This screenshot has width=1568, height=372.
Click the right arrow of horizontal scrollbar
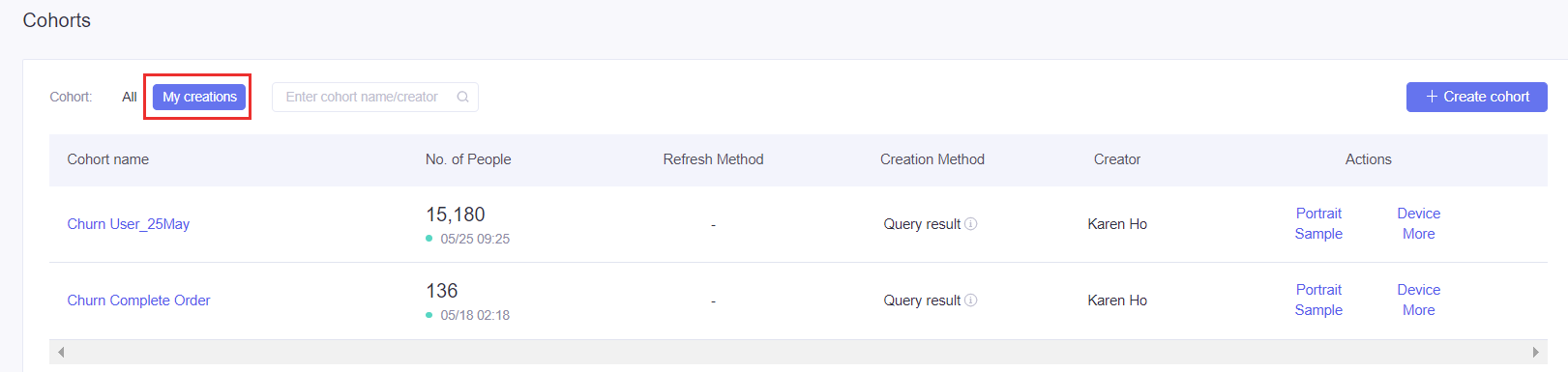[x=1535, y=352]
